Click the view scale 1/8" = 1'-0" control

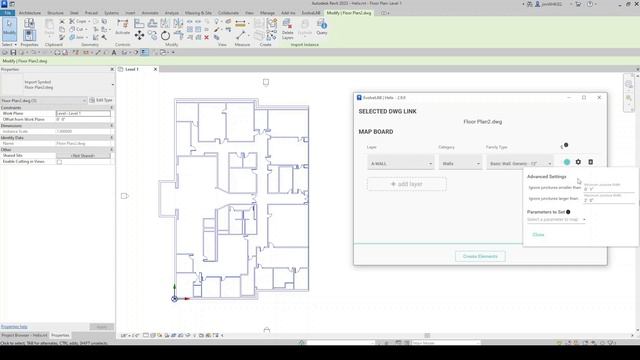(130, 336)
